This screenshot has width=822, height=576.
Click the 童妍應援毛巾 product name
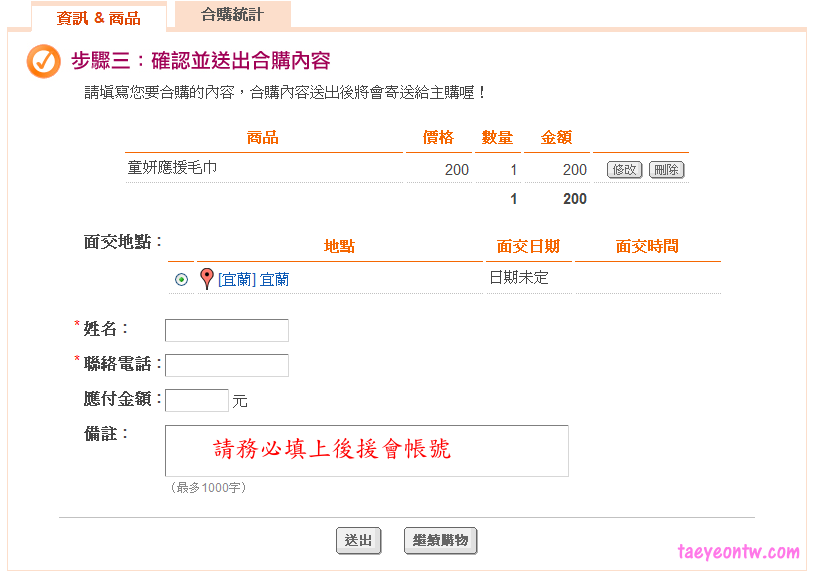[172, 168]
